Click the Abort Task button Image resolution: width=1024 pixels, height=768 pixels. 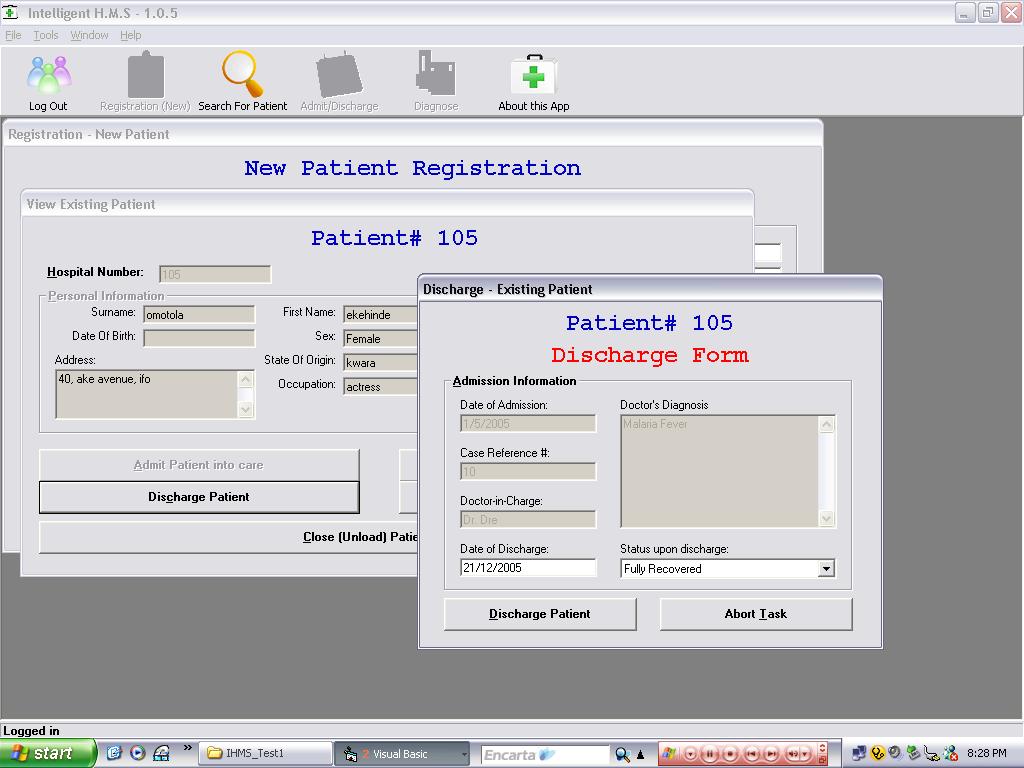(x=756, y=614)
